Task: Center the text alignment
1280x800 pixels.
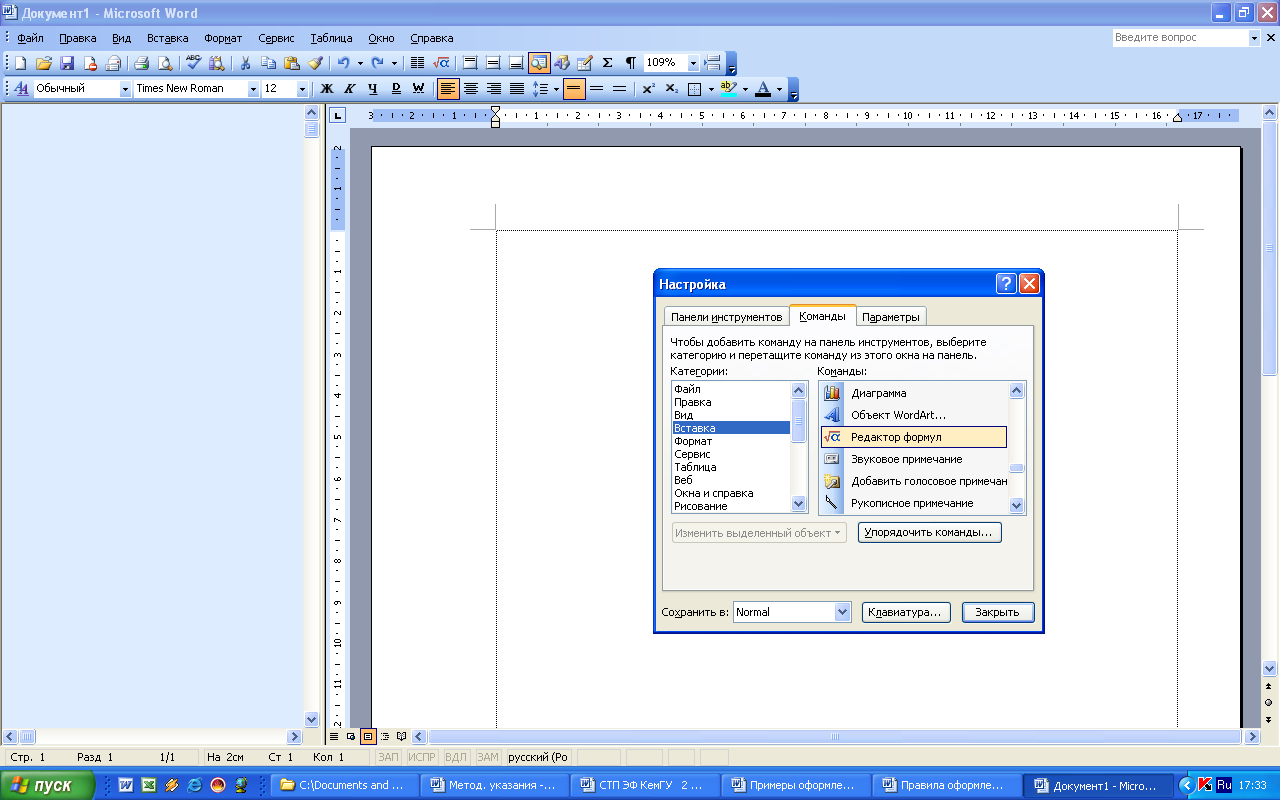Action: click(x=471, y=89)
